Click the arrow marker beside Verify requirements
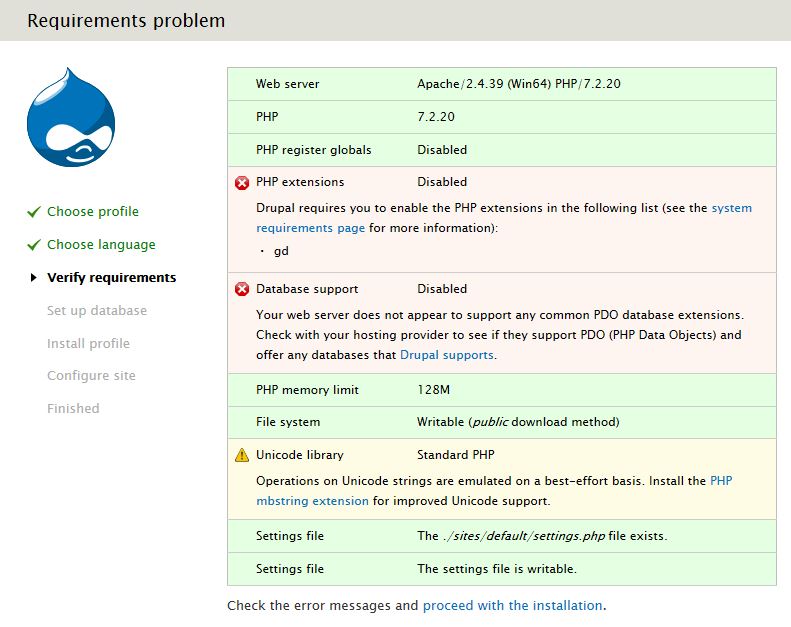The width and height of the screenshot is (791, 627). pyautogui.click(x=34, y=278)
